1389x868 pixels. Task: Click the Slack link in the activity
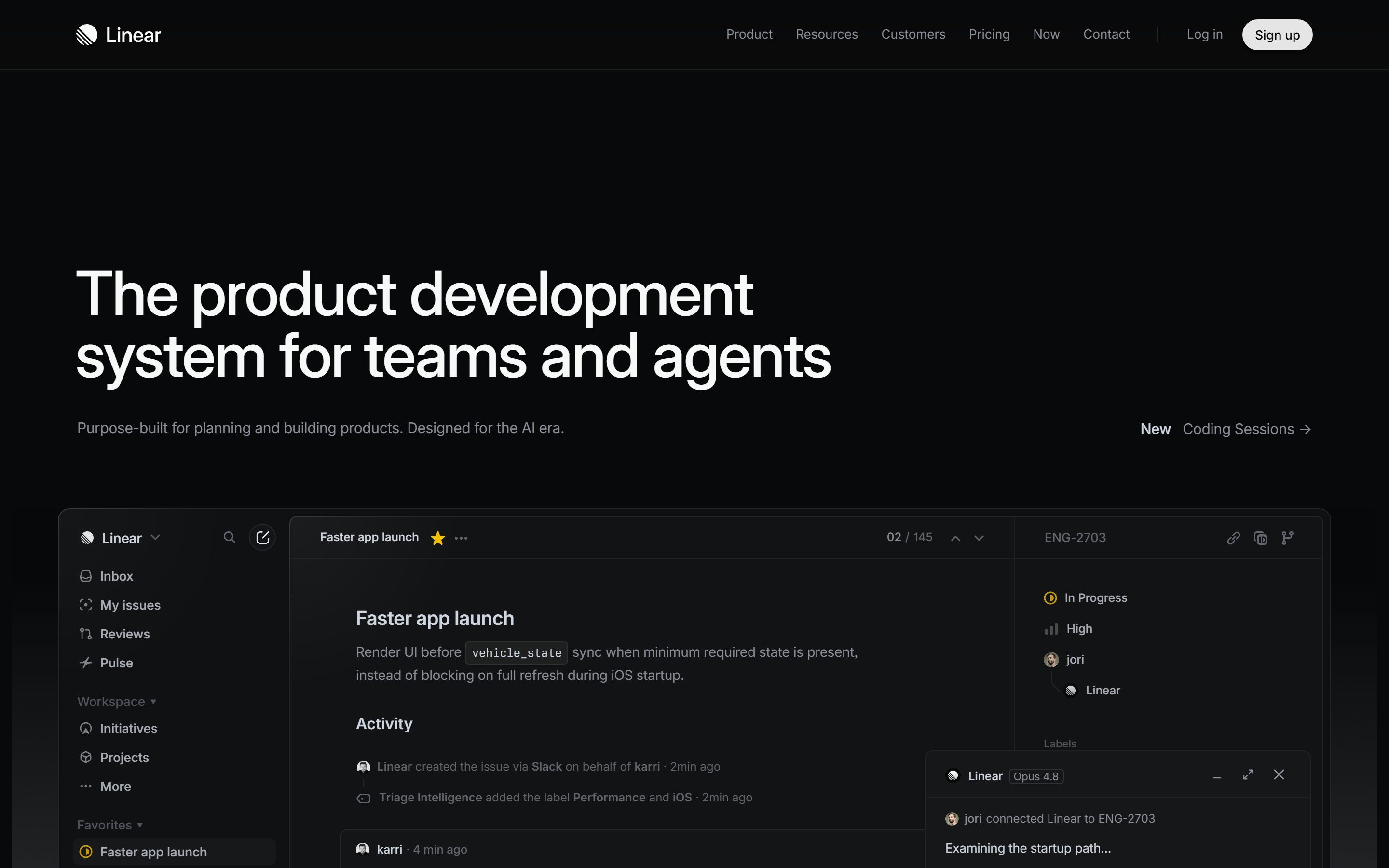[546, 766]
